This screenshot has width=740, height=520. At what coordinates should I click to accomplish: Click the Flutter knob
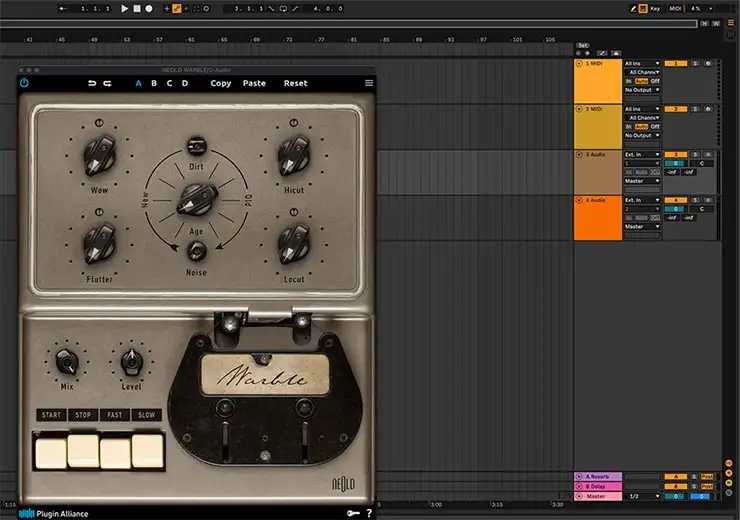click(100, 244)
